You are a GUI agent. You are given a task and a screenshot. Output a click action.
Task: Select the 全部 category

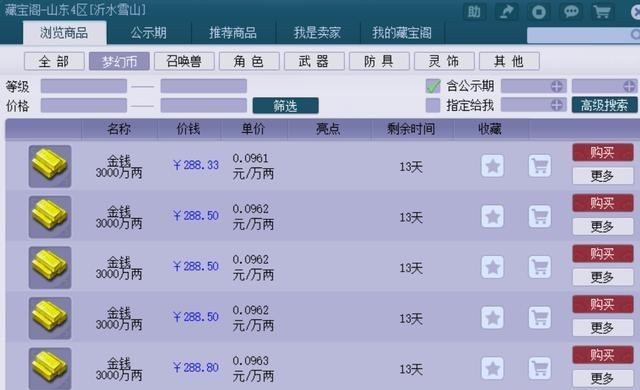click(x=54, y=62)
